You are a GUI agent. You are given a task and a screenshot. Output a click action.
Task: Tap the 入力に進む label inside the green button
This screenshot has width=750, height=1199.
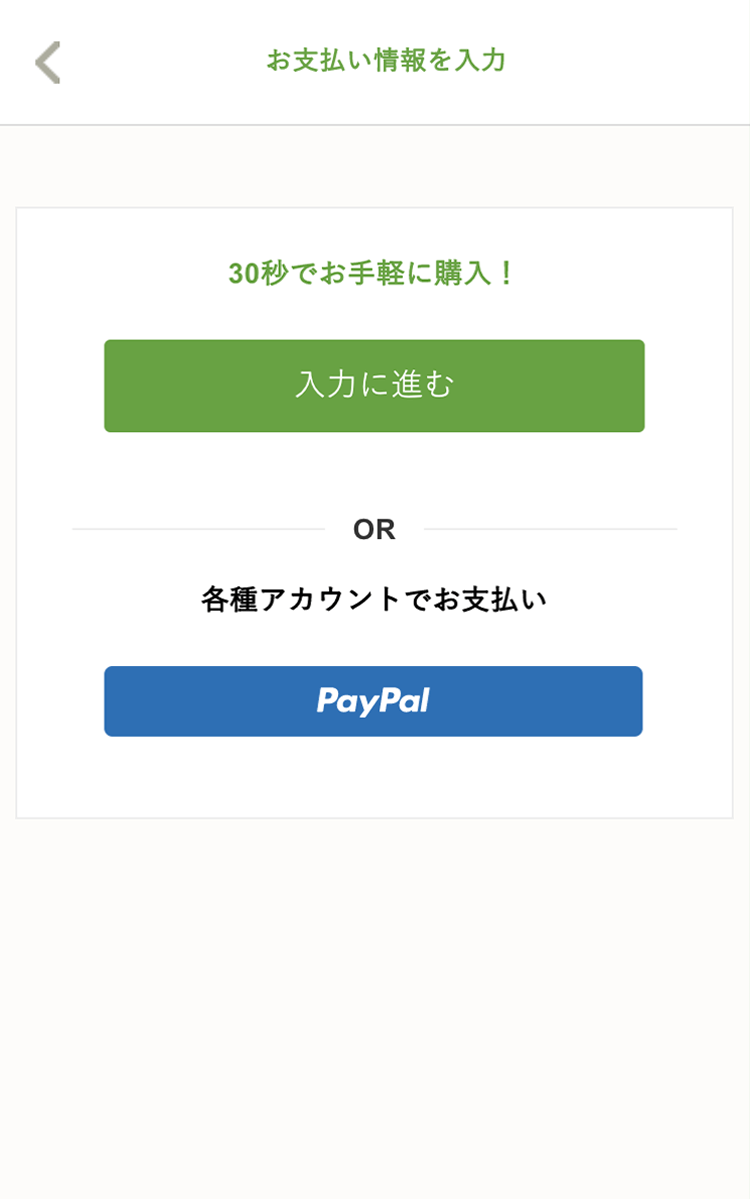tap(375, 385)
